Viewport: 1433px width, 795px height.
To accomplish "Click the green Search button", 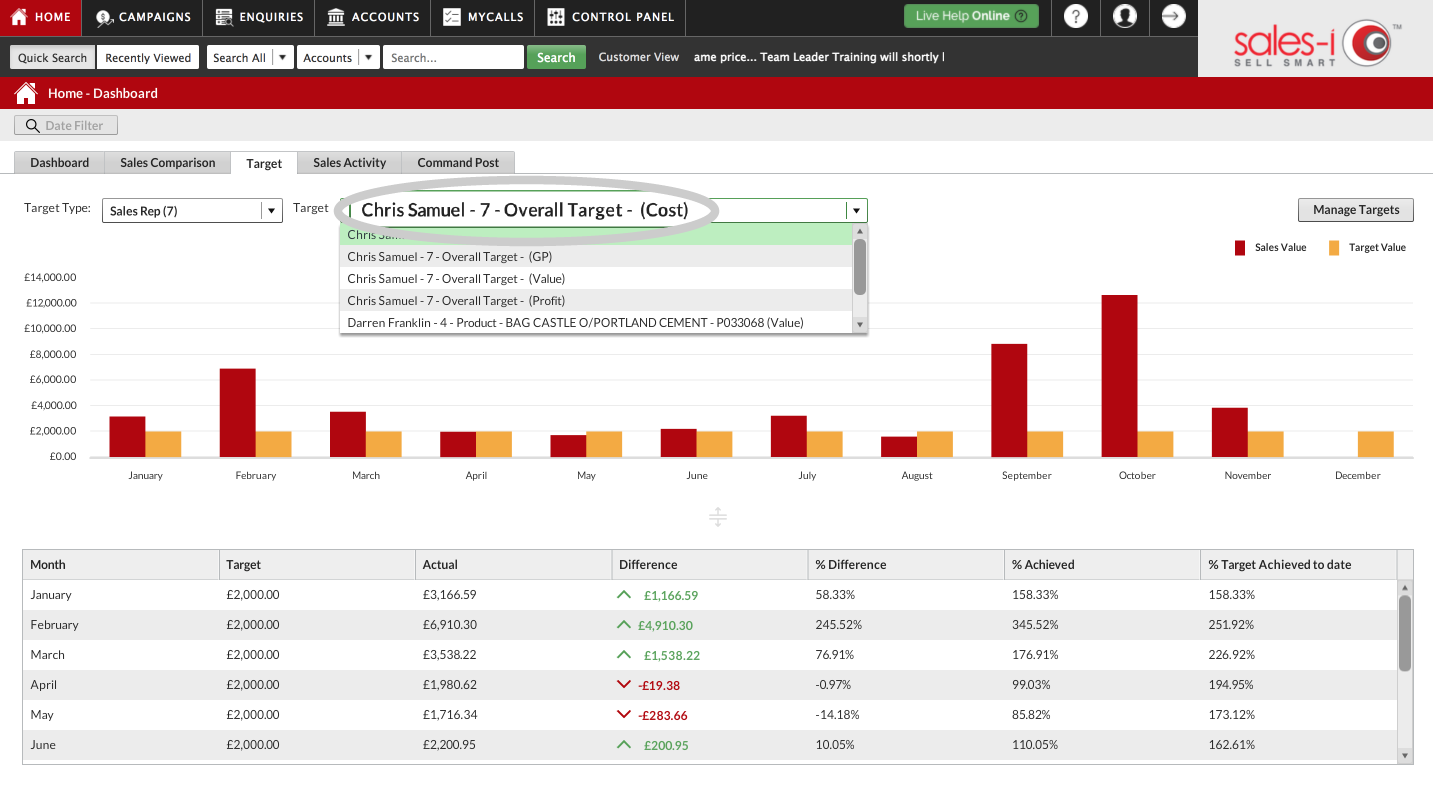I will pos(556,57).
